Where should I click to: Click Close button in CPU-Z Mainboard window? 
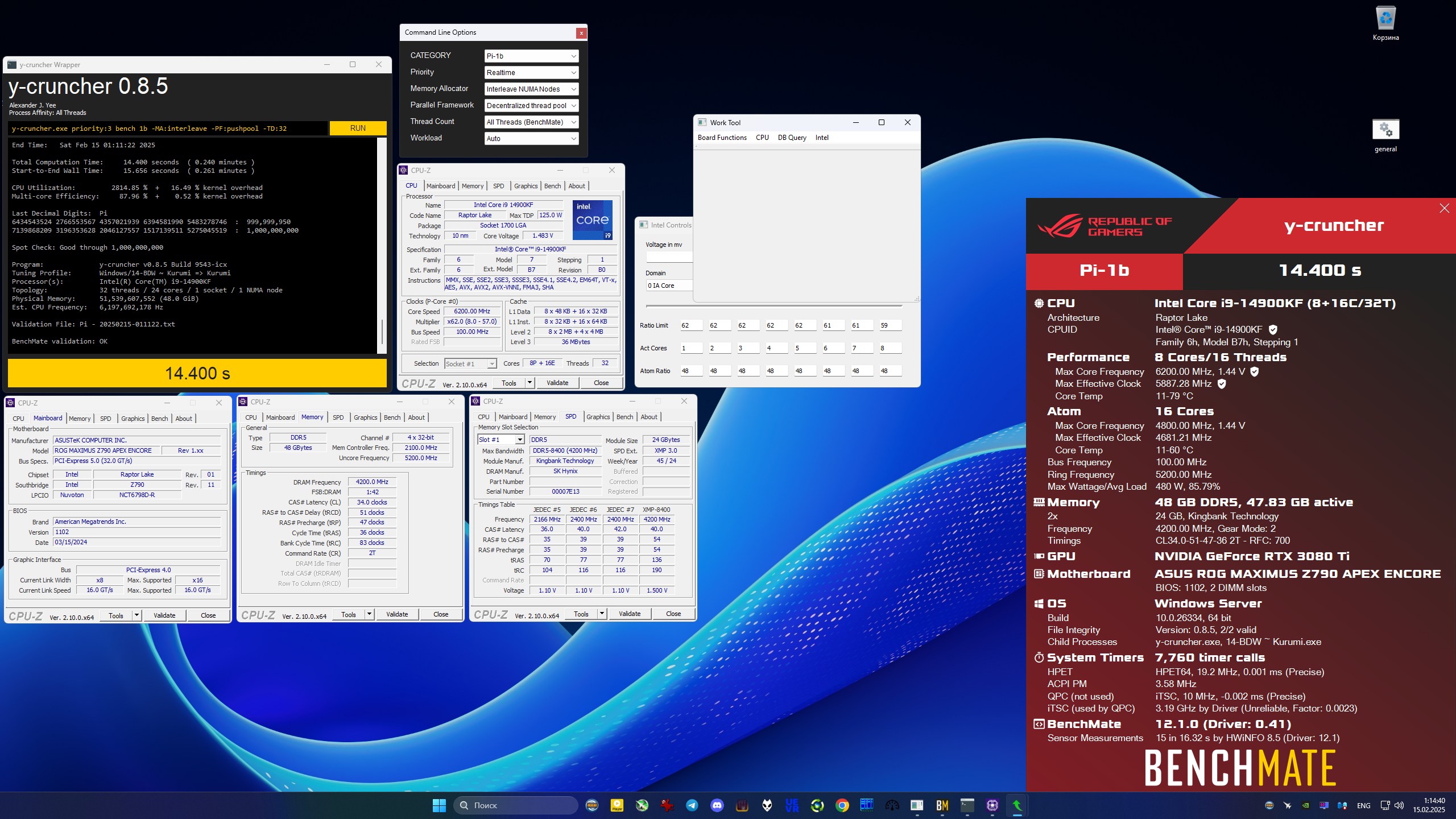pos(208,615)
